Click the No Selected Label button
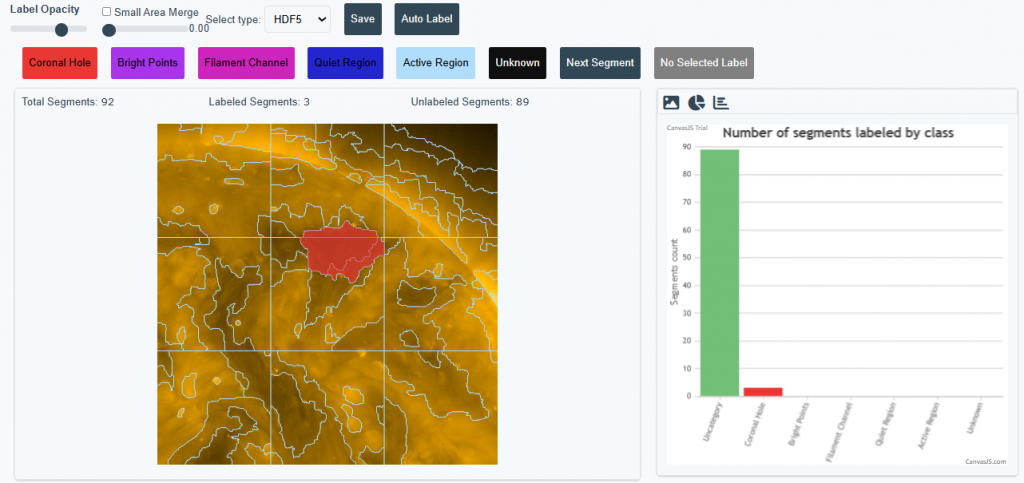Screen dimensions: 1024x483 point(704,62)
